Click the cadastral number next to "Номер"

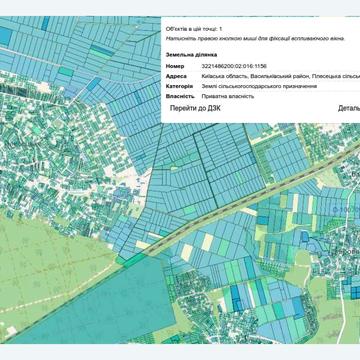point(234,66)
